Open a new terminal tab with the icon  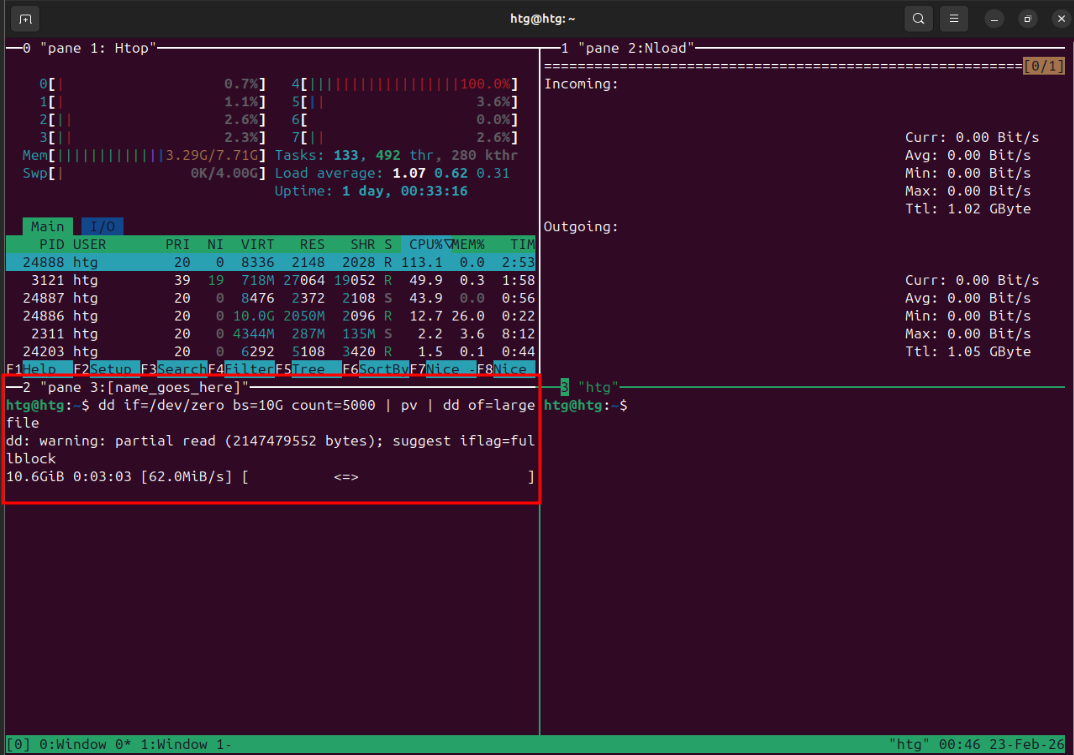pyautogui.click(x=25, y=18)
